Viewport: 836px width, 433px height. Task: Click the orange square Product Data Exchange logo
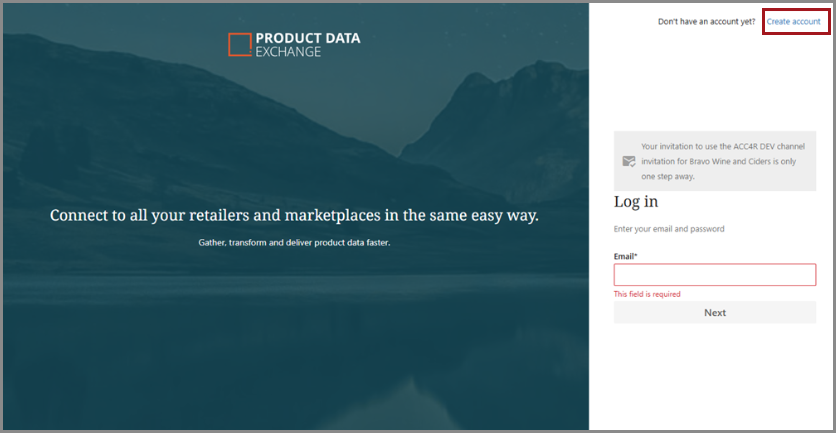240,44
